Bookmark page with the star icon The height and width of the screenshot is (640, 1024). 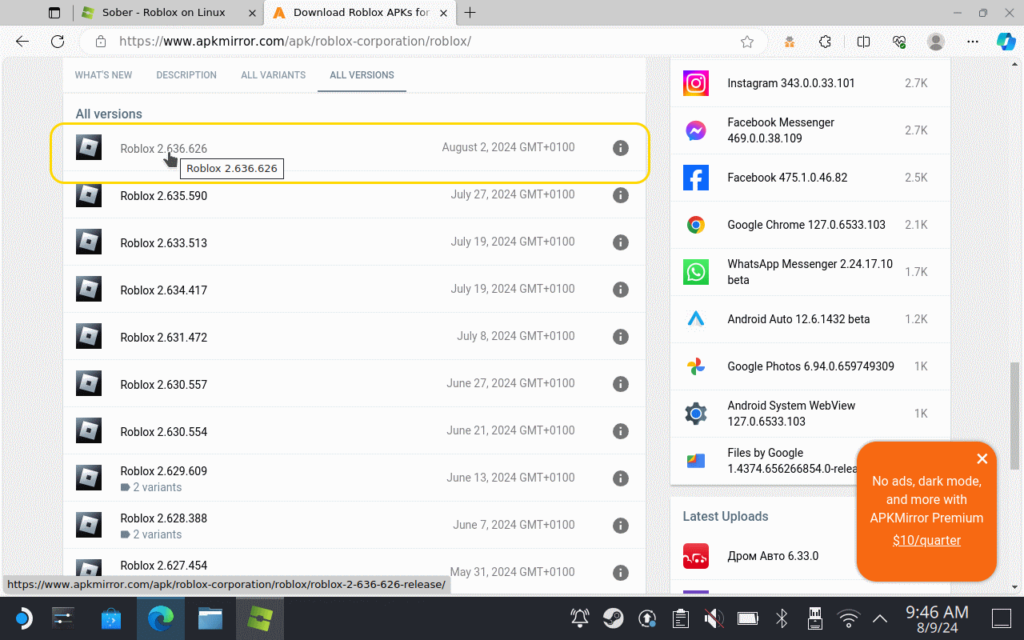747,42
